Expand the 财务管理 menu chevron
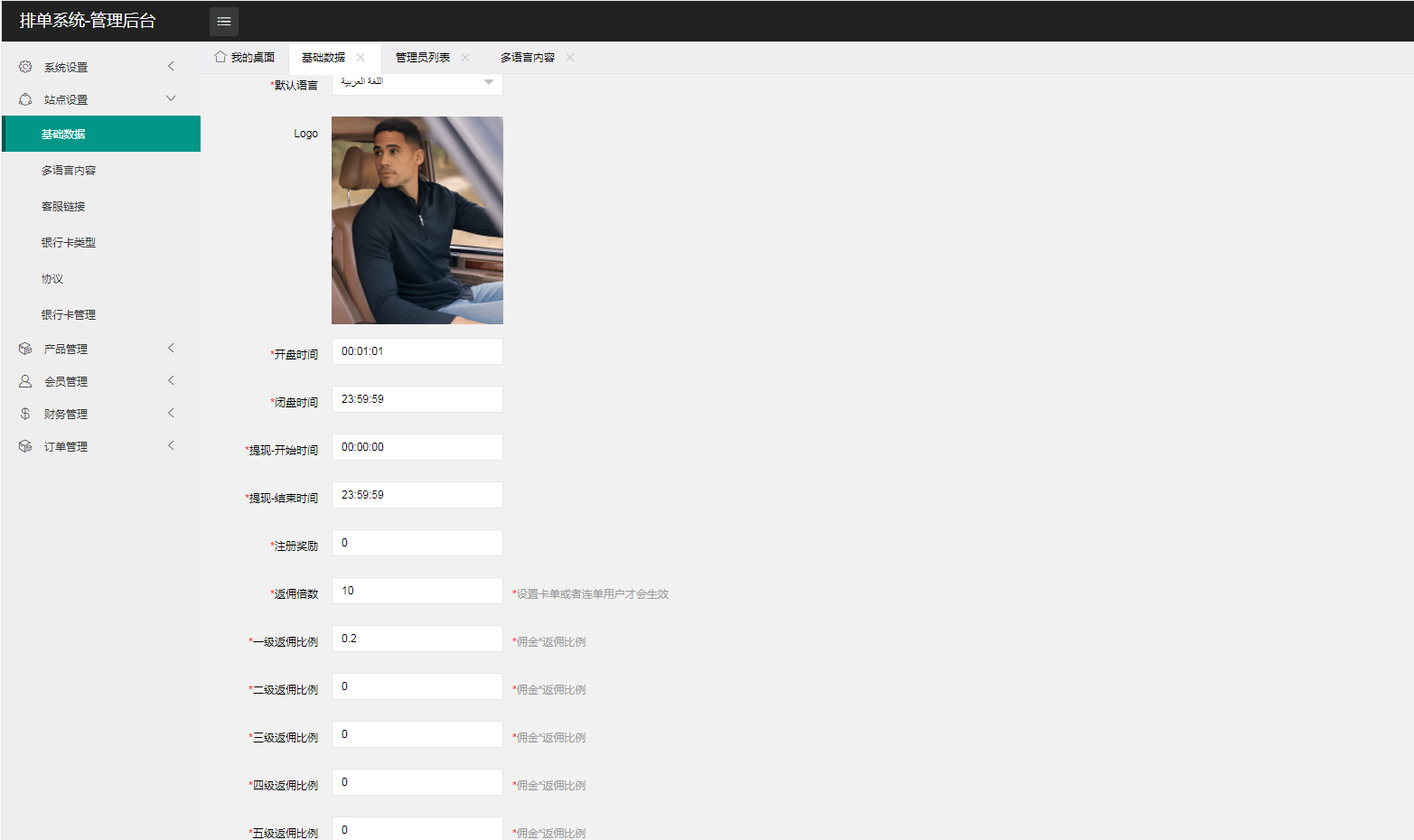 (171, 413)
